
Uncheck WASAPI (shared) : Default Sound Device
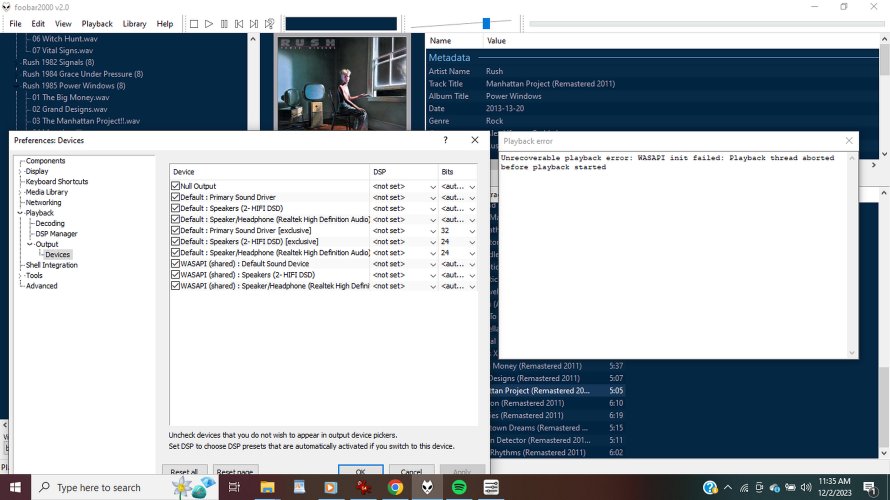point(175,264)
